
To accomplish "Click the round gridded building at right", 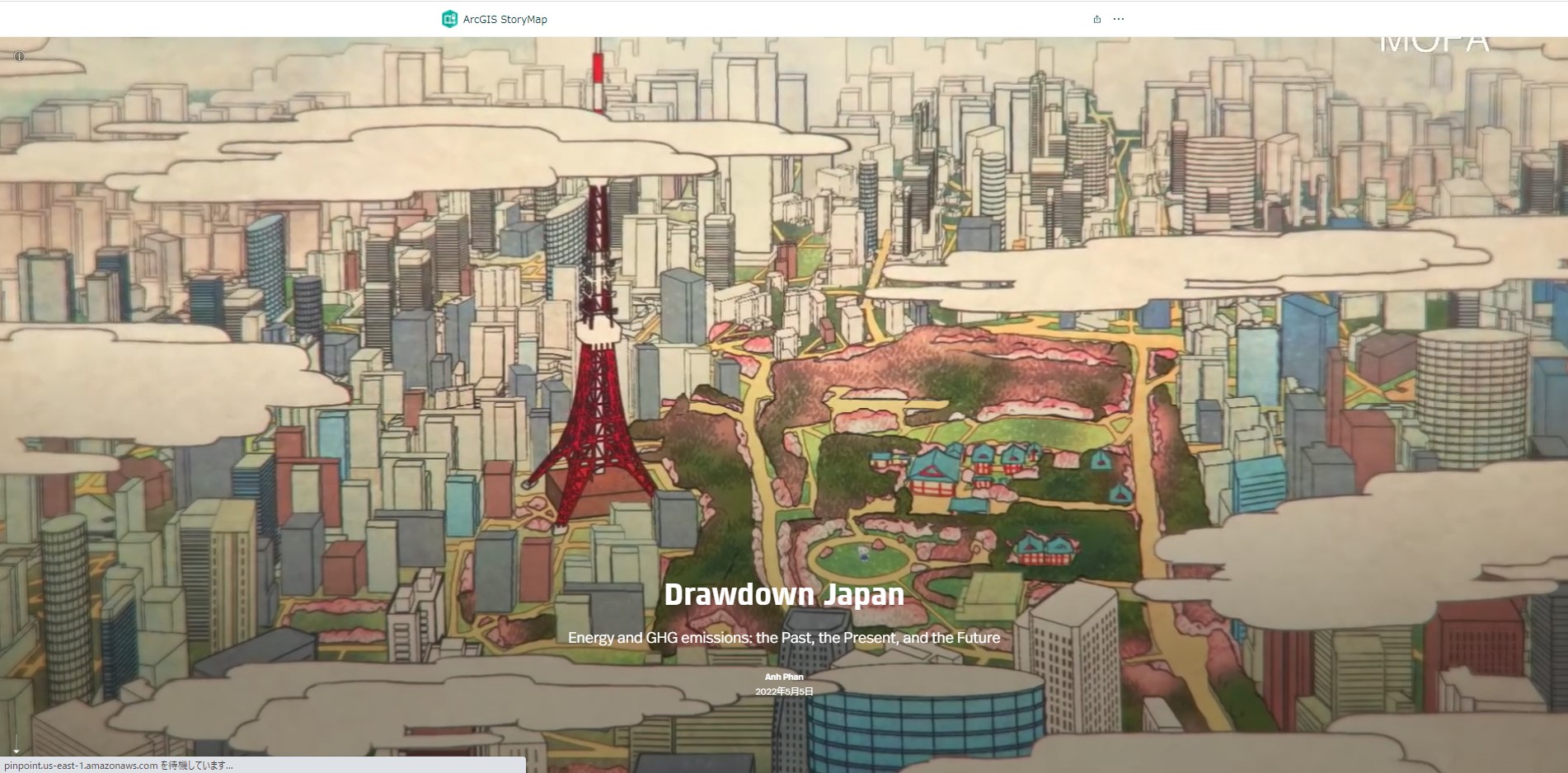I will [x=1472, y=396].
